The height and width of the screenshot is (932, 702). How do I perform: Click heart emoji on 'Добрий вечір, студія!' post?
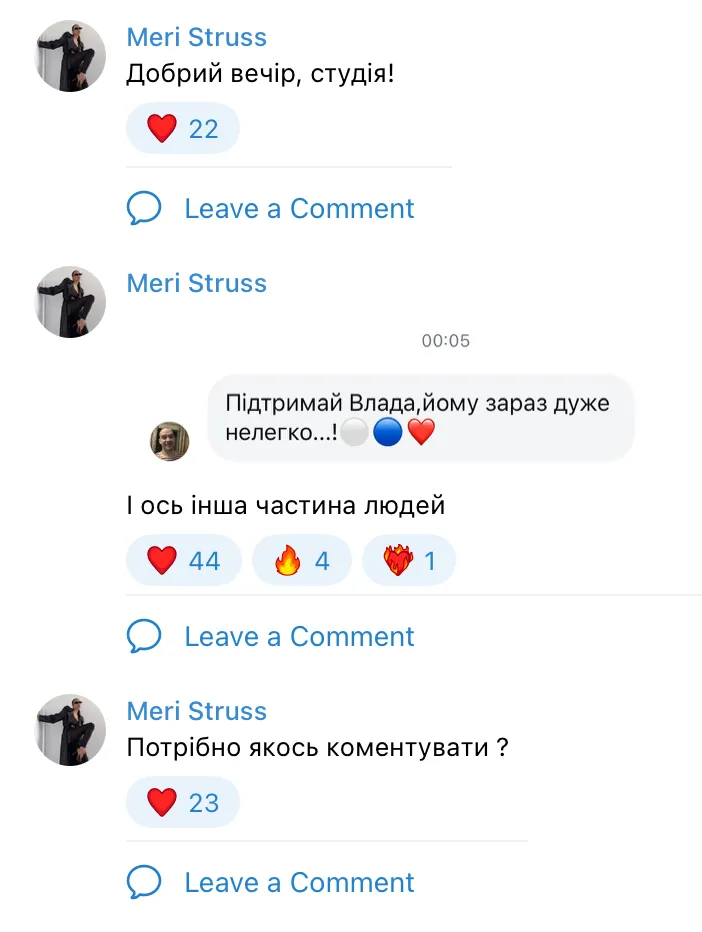(x=161, y=129)
